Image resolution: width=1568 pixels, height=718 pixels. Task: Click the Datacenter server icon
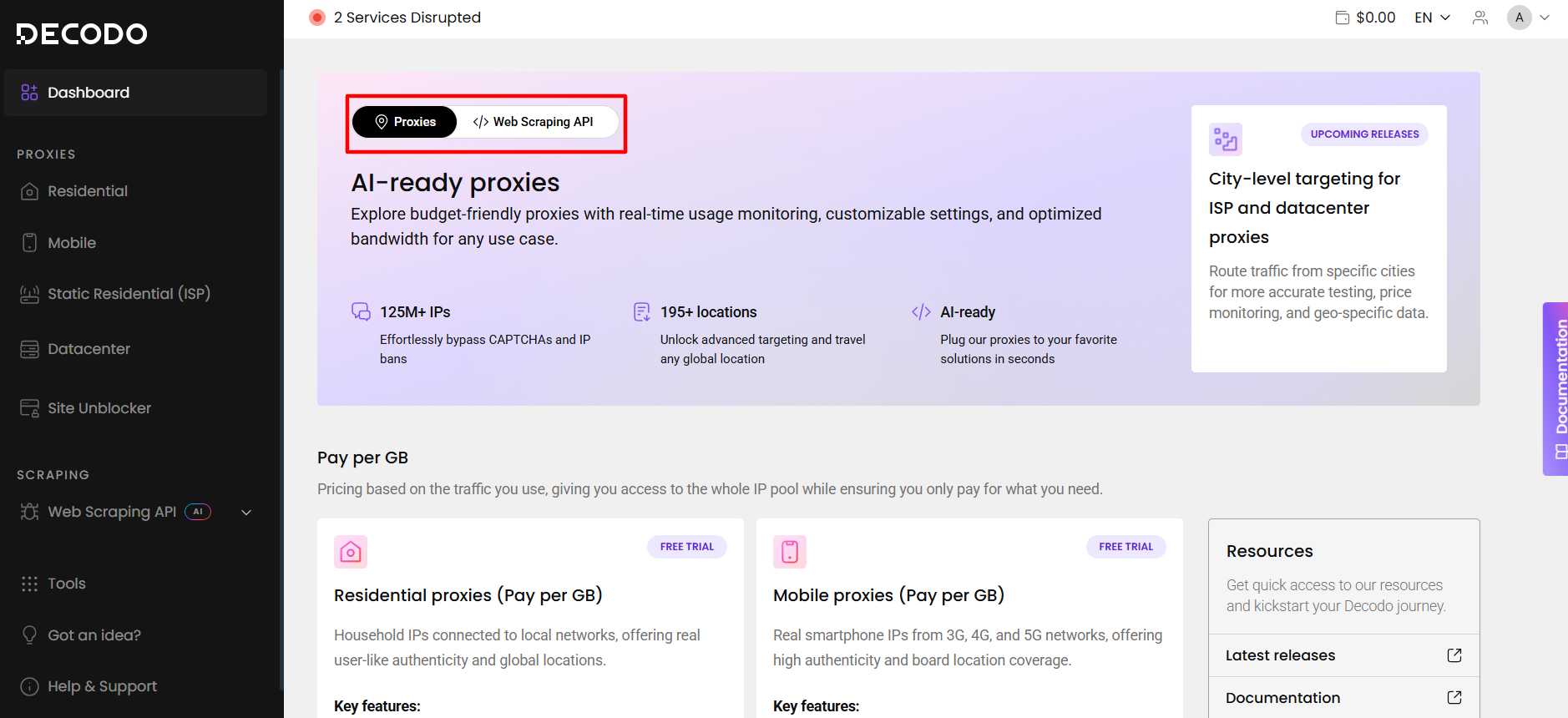point(29,349)
